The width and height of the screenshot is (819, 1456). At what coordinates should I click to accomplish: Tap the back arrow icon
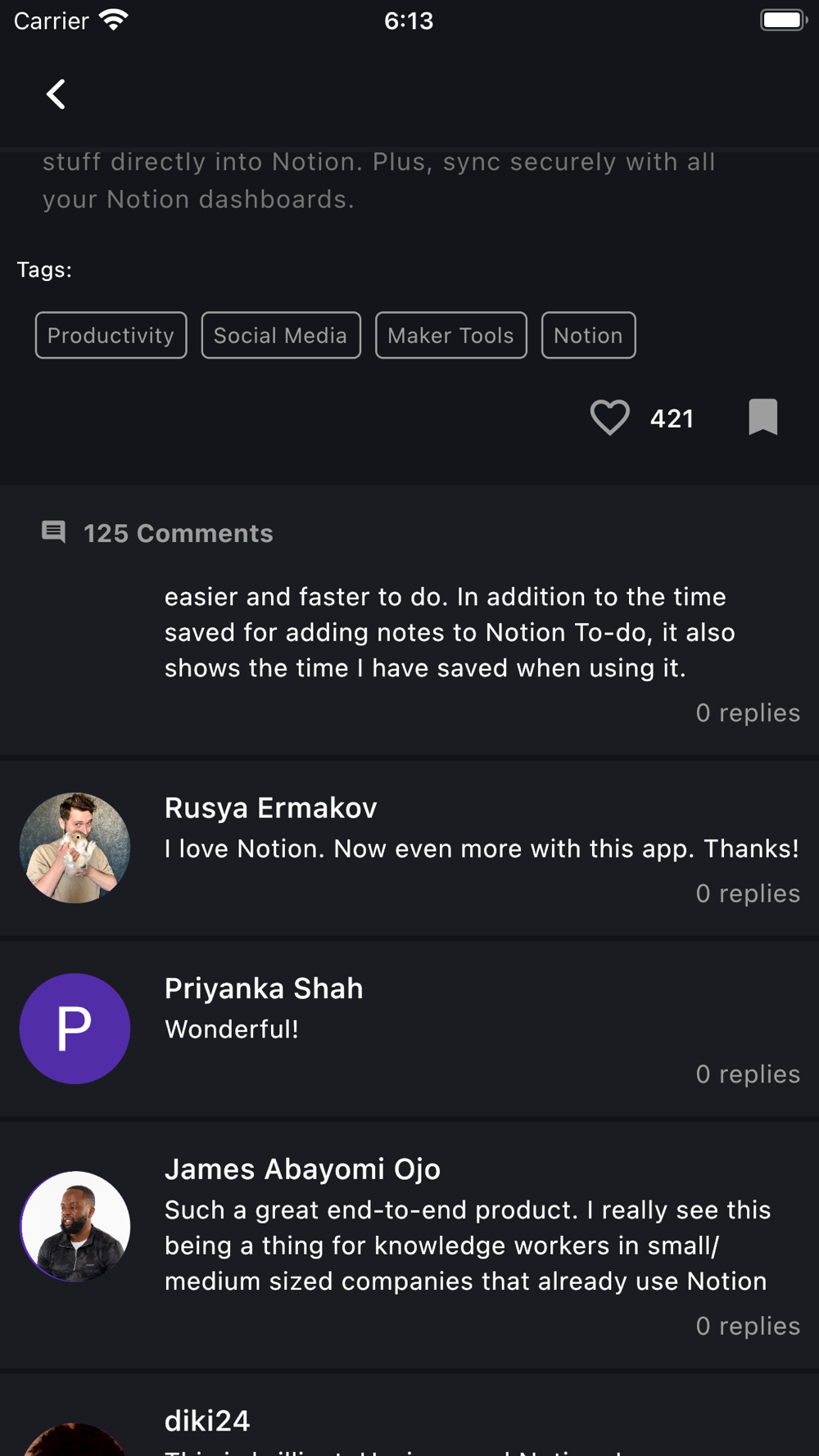tap(56, 94)
